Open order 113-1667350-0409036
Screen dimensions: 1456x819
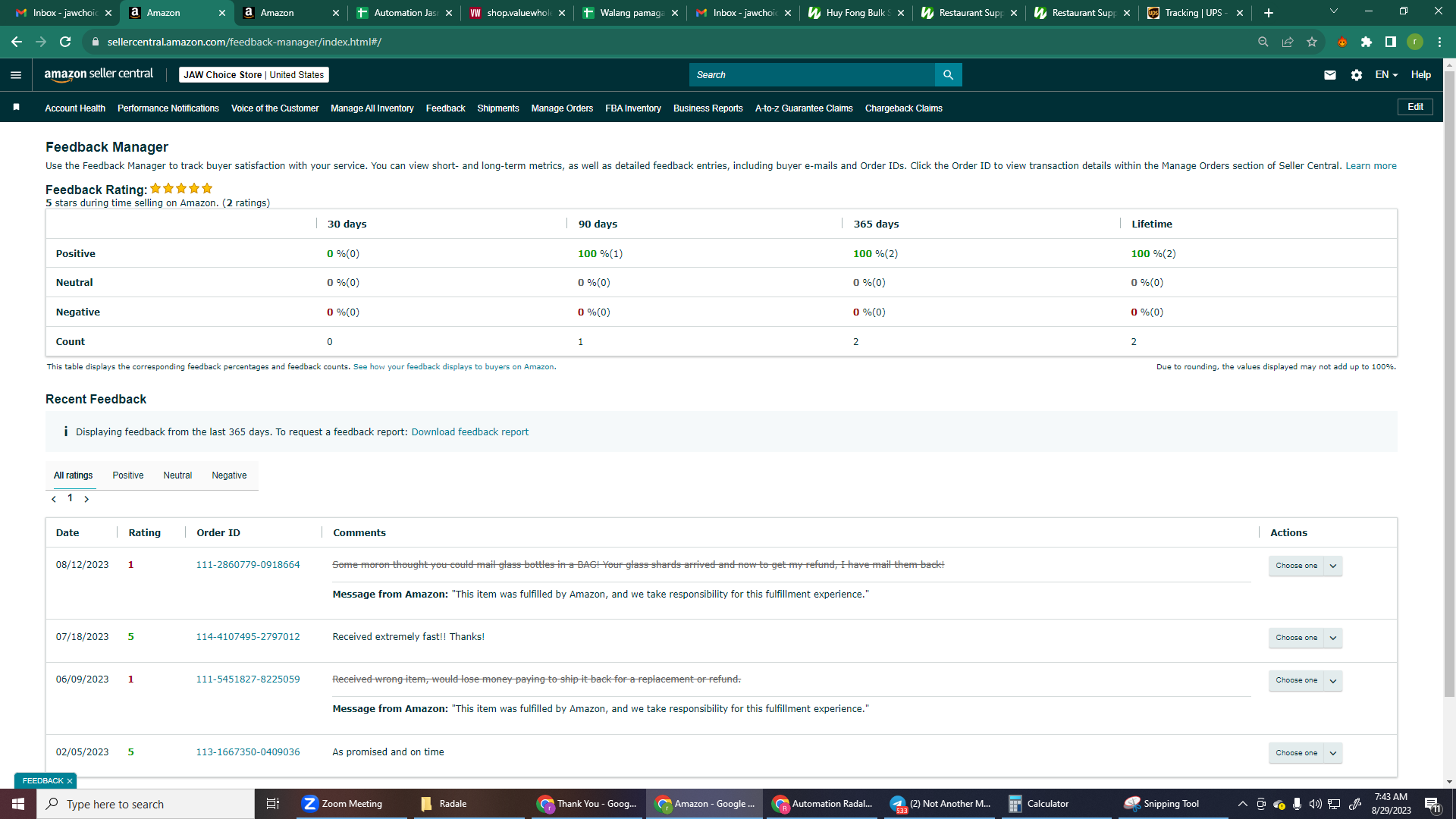[x=248, y=752]
